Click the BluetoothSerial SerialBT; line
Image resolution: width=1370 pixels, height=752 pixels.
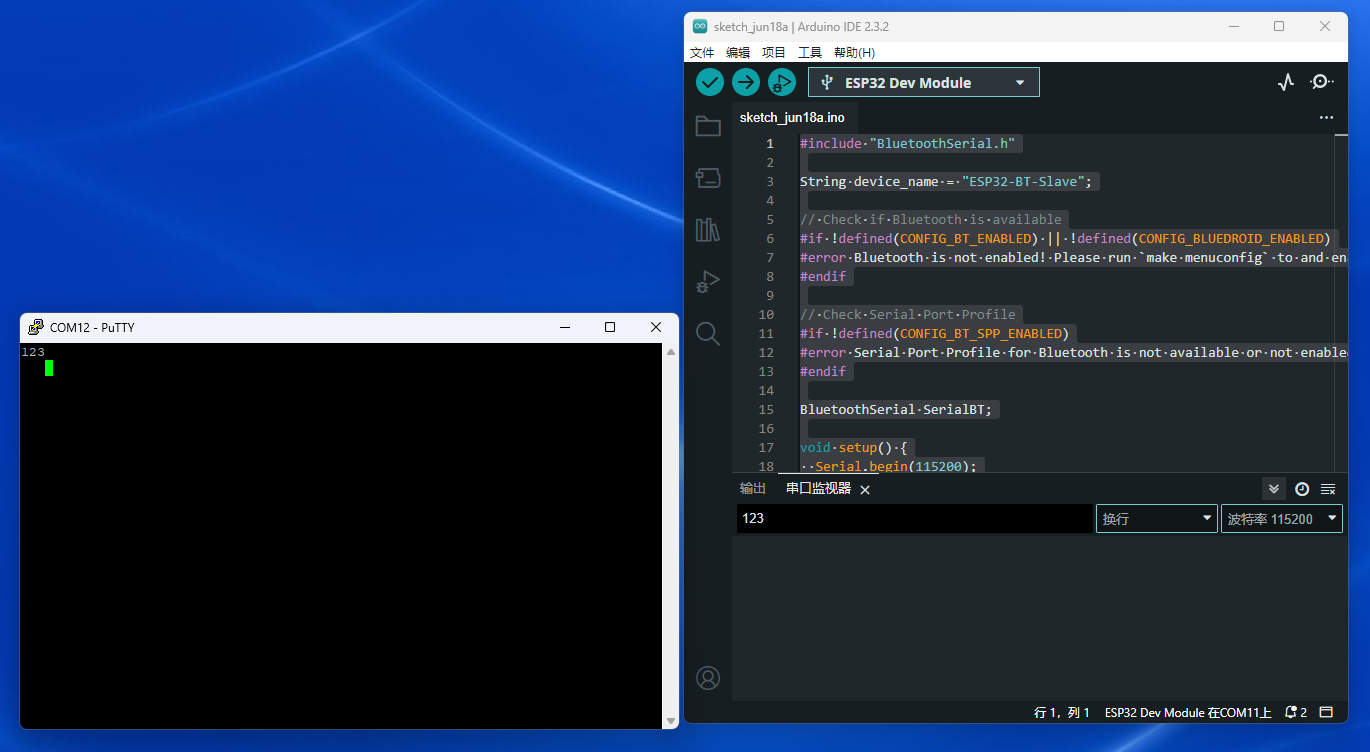tap(896, 409)
